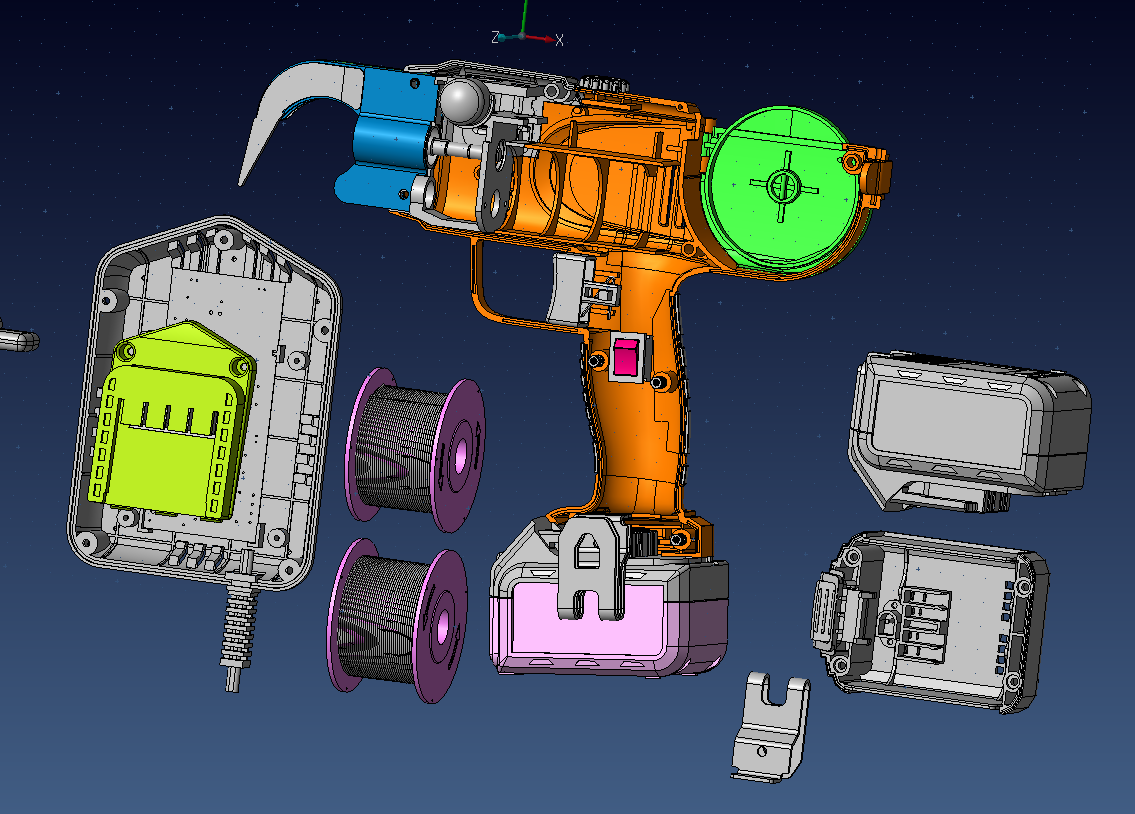Pick the loose grey belt clip
This screenshot has width=1135, height=814.
pyautogui.click(x=770, y=726)
